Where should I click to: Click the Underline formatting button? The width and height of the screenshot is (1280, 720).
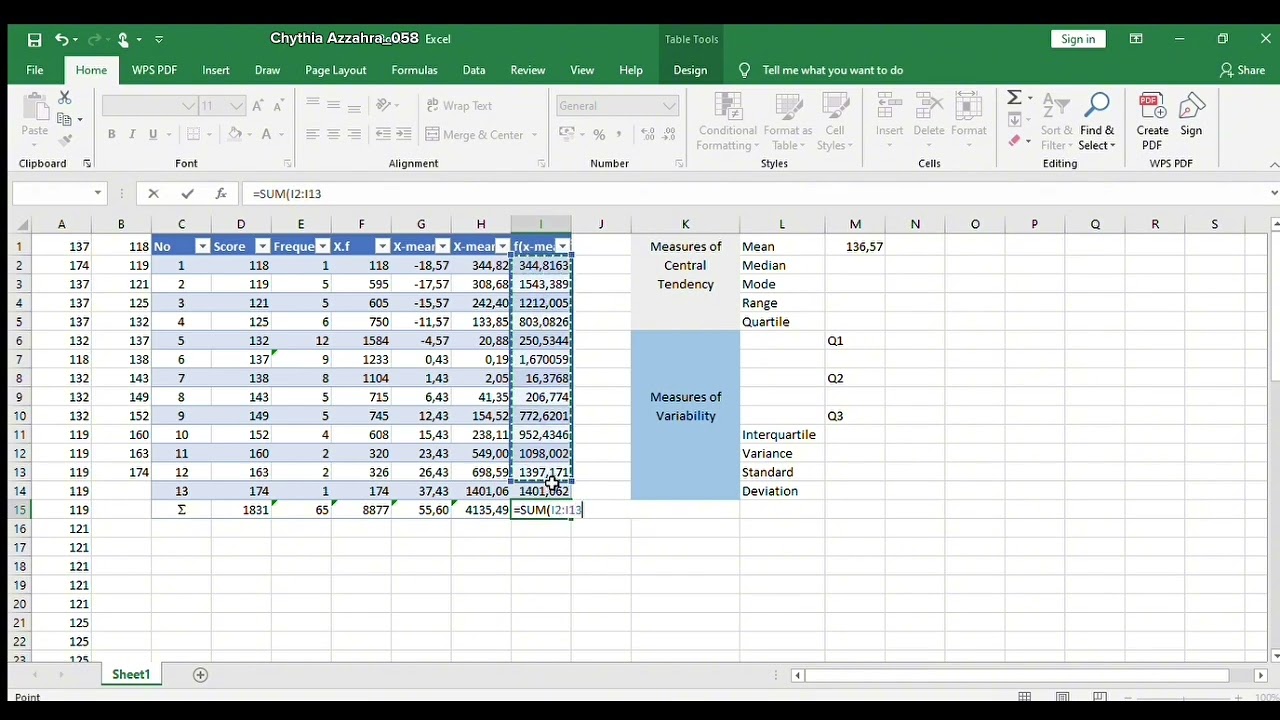click(x=153, y=134)
